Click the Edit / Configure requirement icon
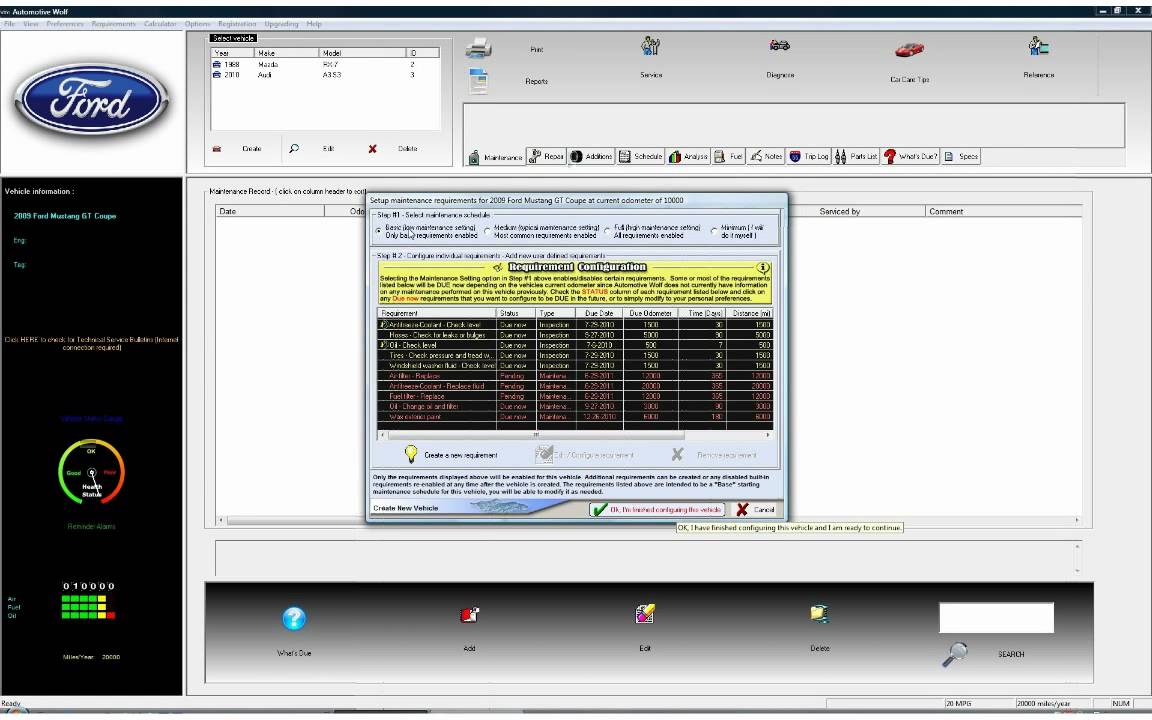 [543, 454]
